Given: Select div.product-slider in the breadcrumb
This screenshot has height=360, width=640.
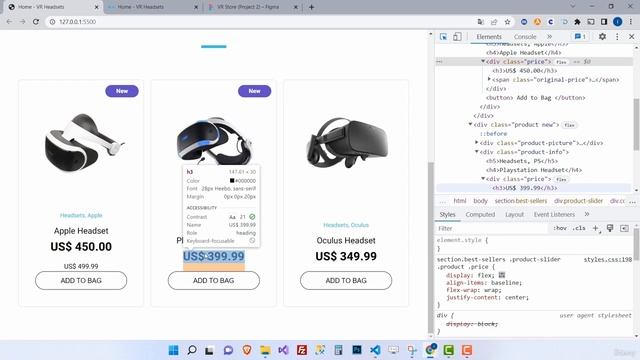Looking at the screenshot, I should (578, 201).
